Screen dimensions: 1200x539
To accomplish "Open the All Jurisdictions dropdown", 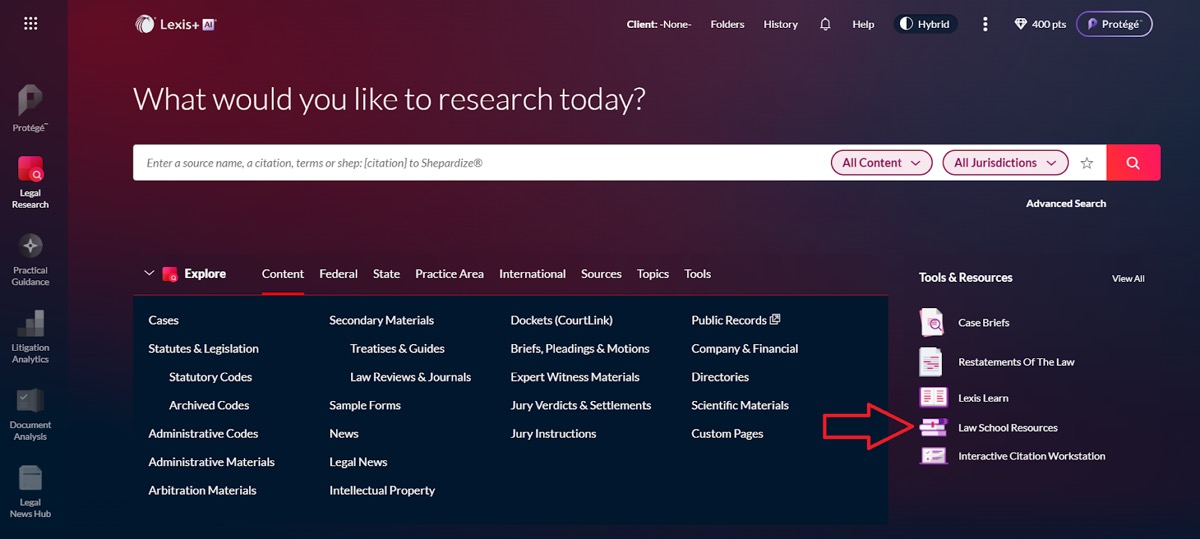I will [1006, 163].
